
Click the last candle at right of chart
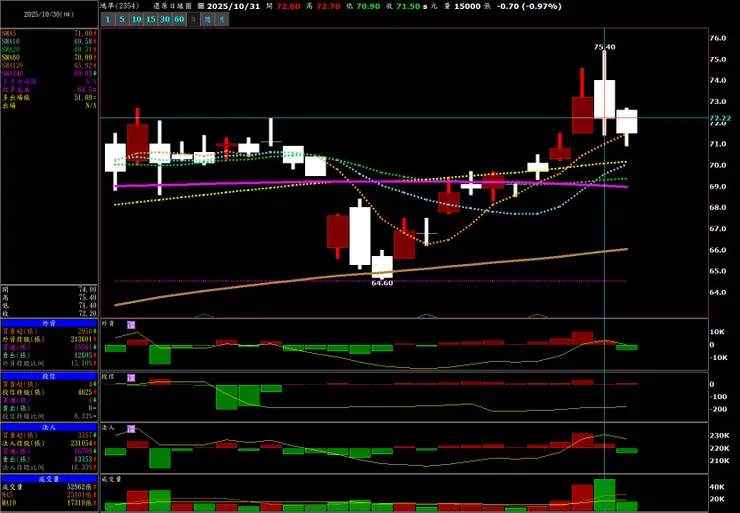tap(627, 121)
